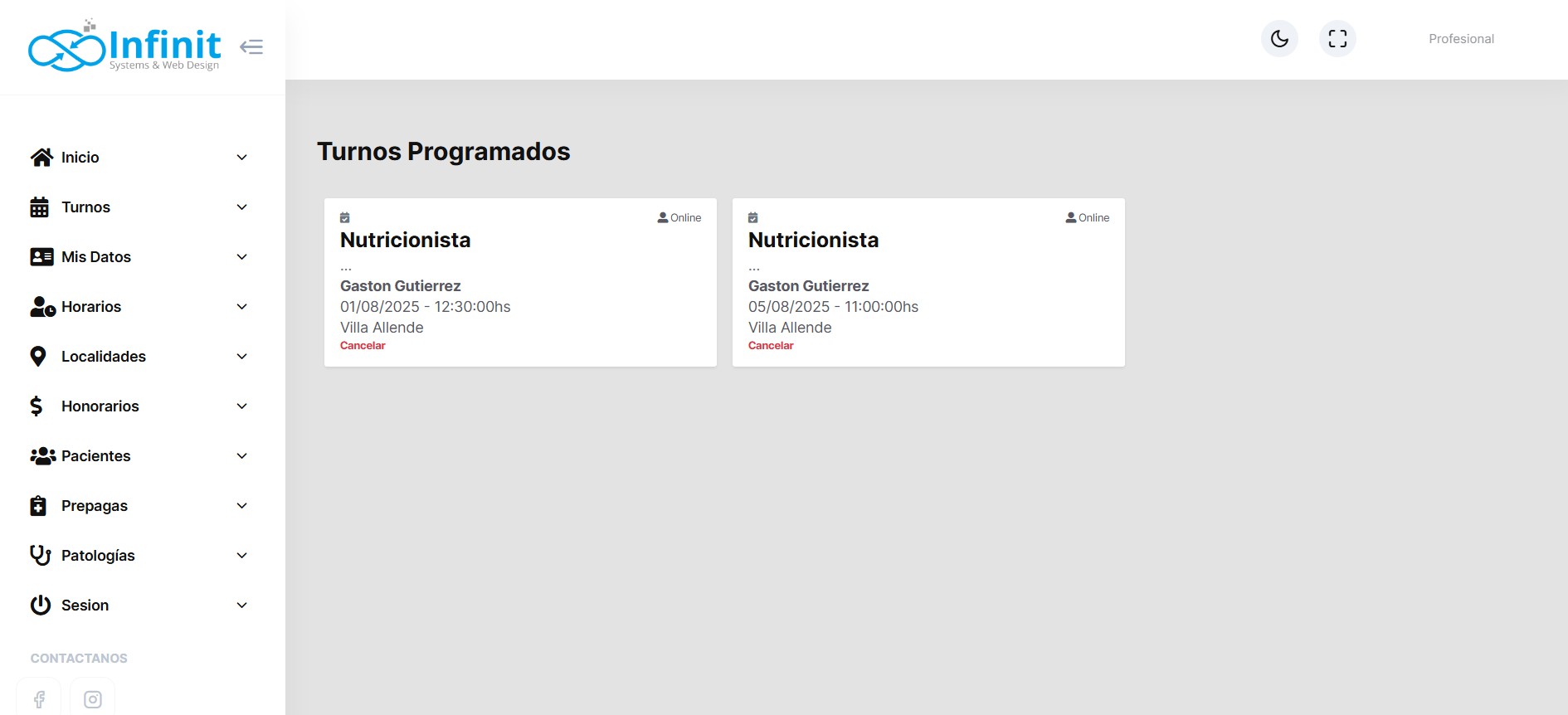Click the calendar icon next to Turnos
Image resolution: width=1568 pixels, height=715 pixels.
click(x=39, y=207)
